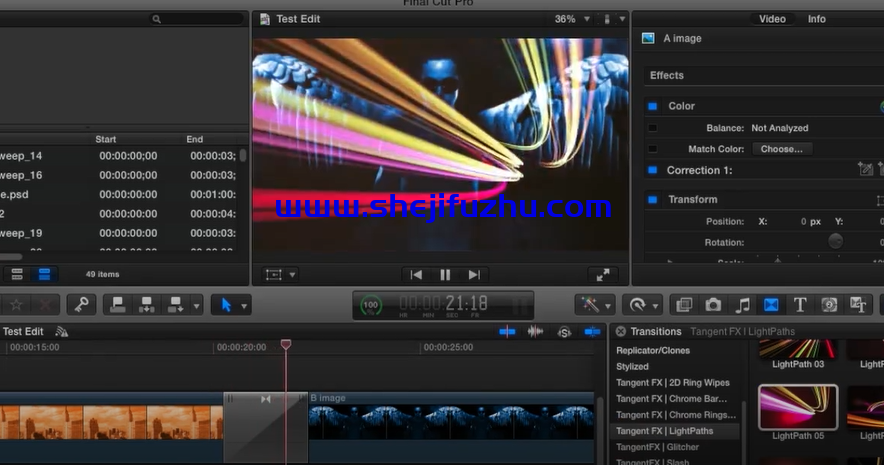Select TangentFX | Glitcher category
884x465 pixels.
tap(657, 447)
